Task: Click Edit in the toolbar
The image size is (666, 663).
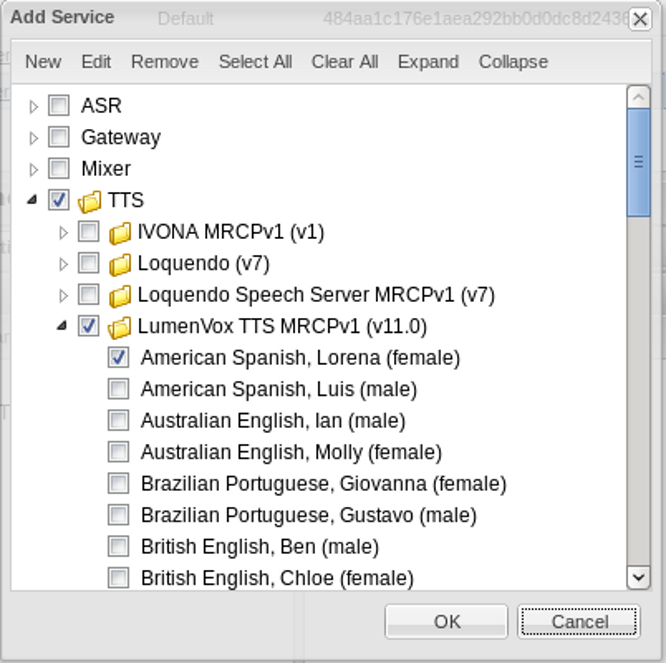Action: (x=96, y=62)
